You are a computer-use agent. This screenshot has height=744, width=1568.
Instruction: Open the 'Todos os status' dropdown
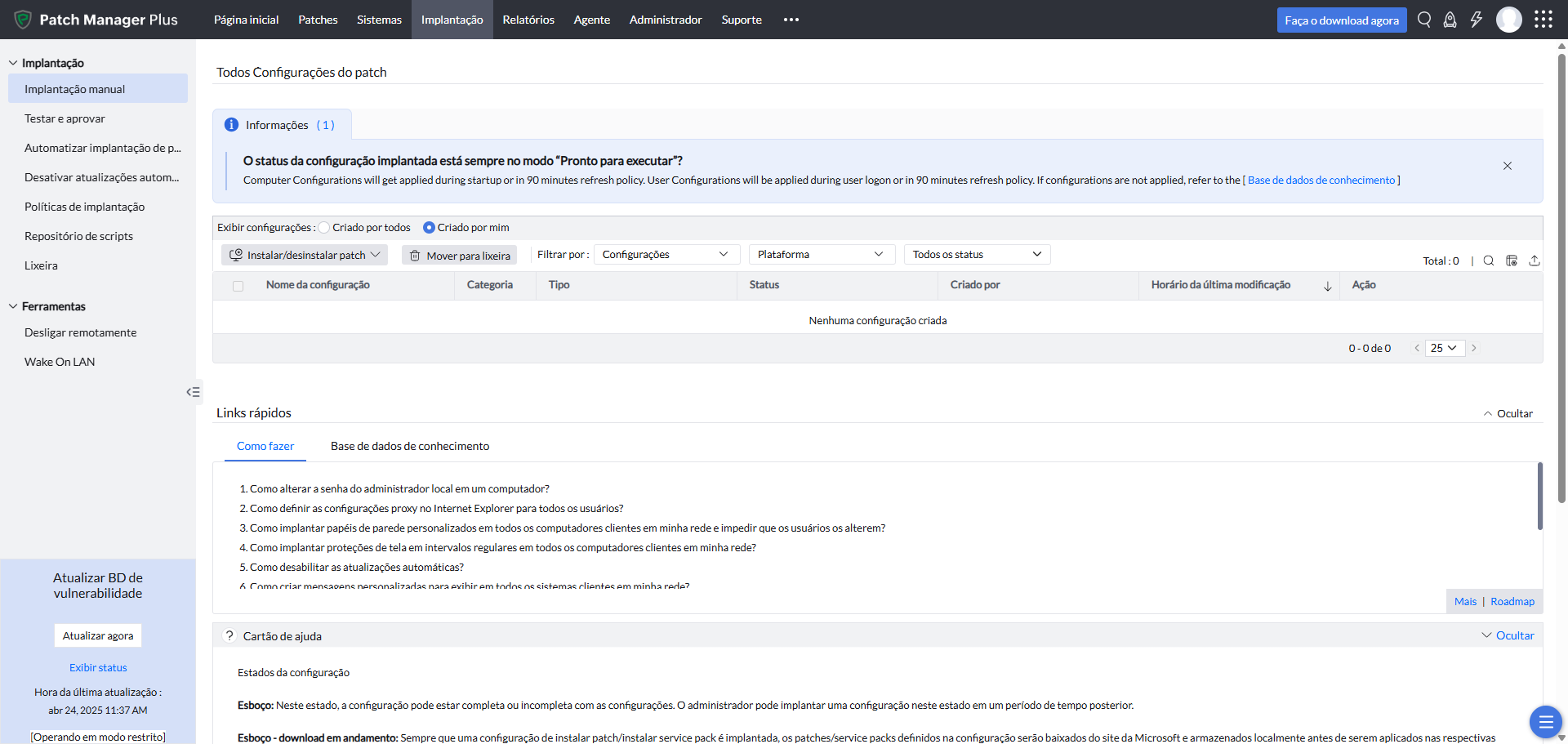[x=976, y=255]
